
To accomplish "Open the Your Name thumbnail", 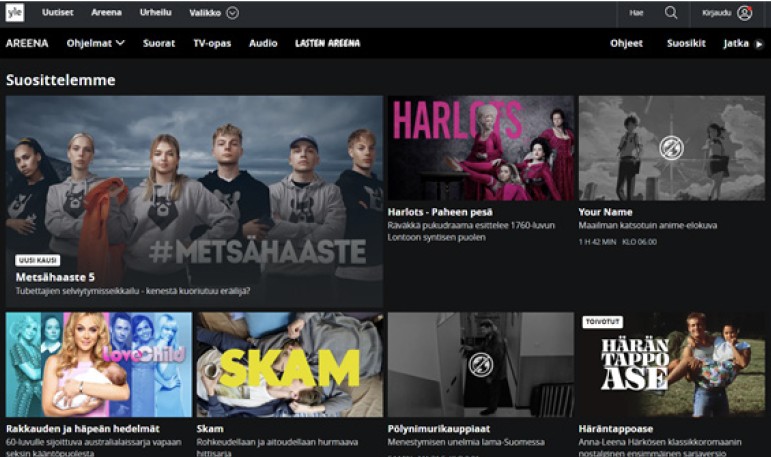I will [672, 148].
